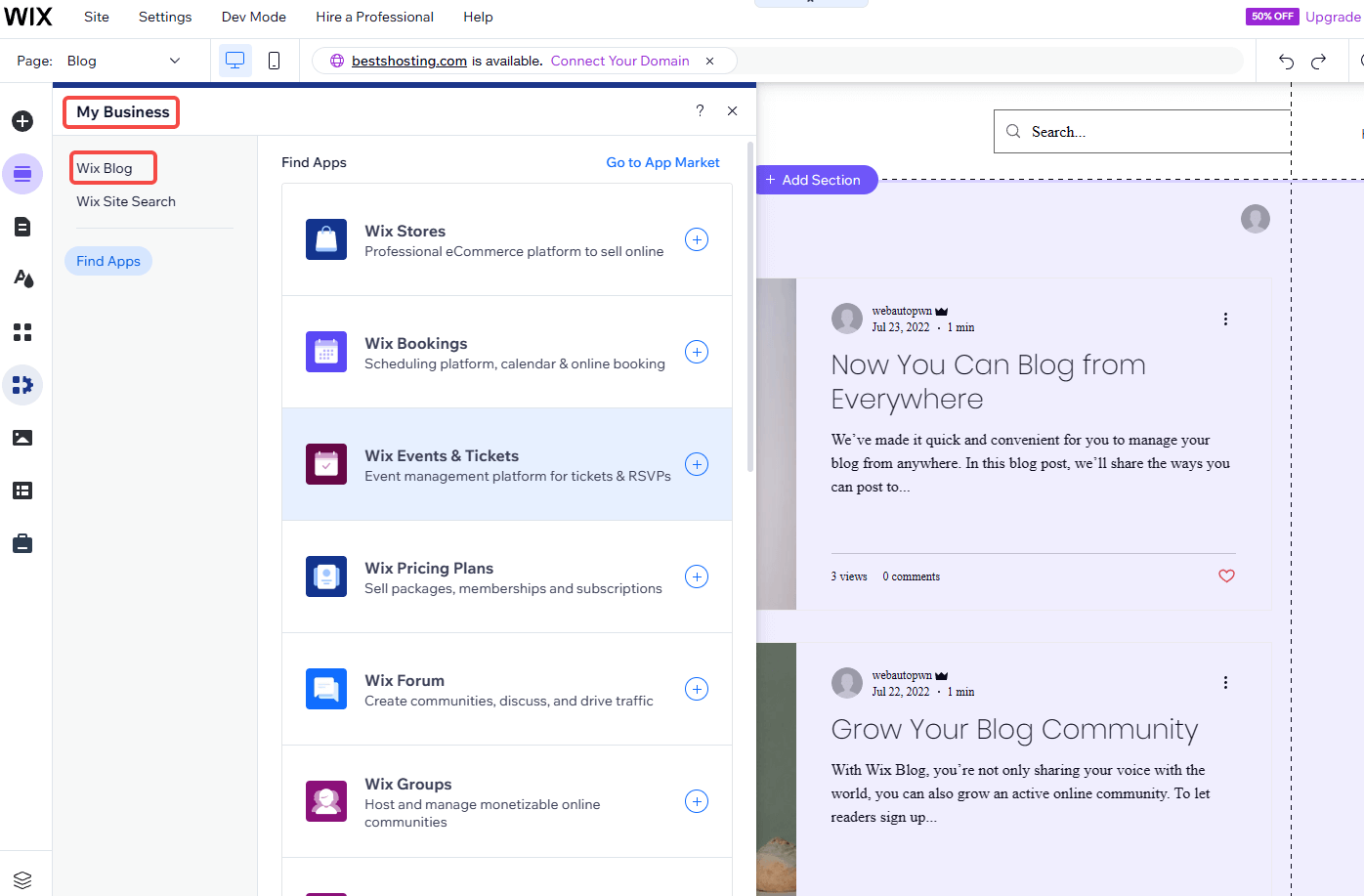Open the Layers icon at sidebar bottom
This screenshot has width=1364, height=896.
(x=22, y=879)
